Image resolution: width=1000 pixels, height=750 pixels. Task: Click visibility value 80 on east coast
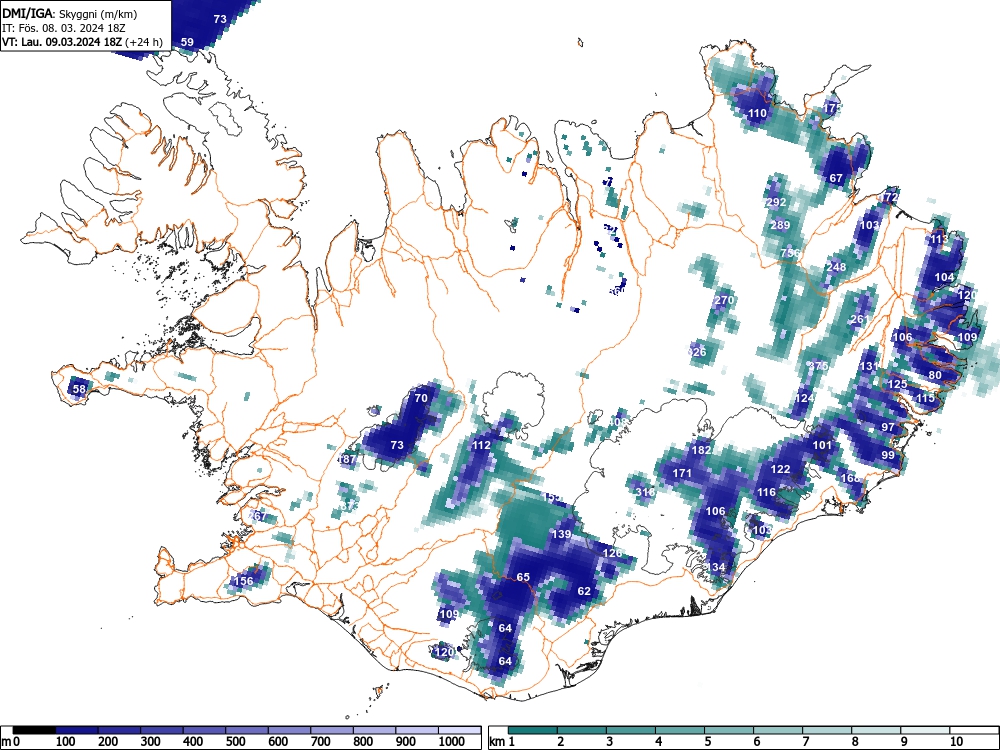tap(935, 375)
